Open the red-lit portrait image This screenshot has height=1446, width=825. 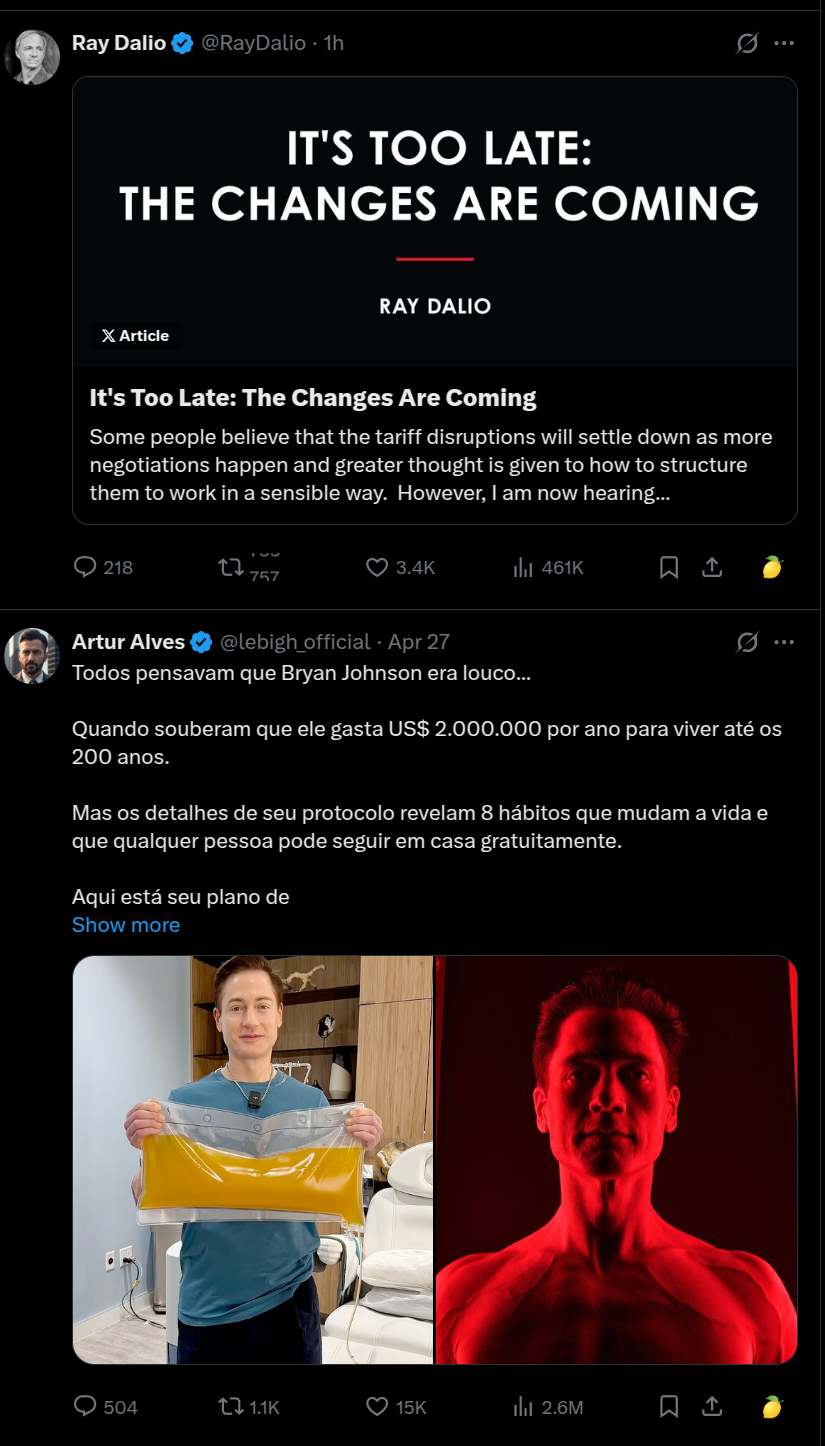(616, 1159)
